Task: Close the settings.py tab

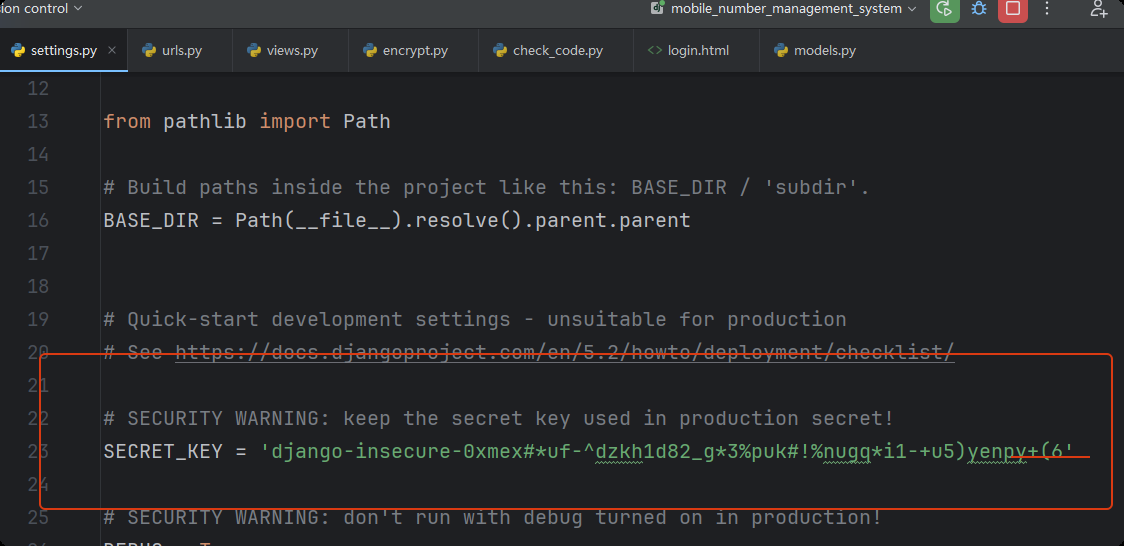Action: [x=112, y=50]
